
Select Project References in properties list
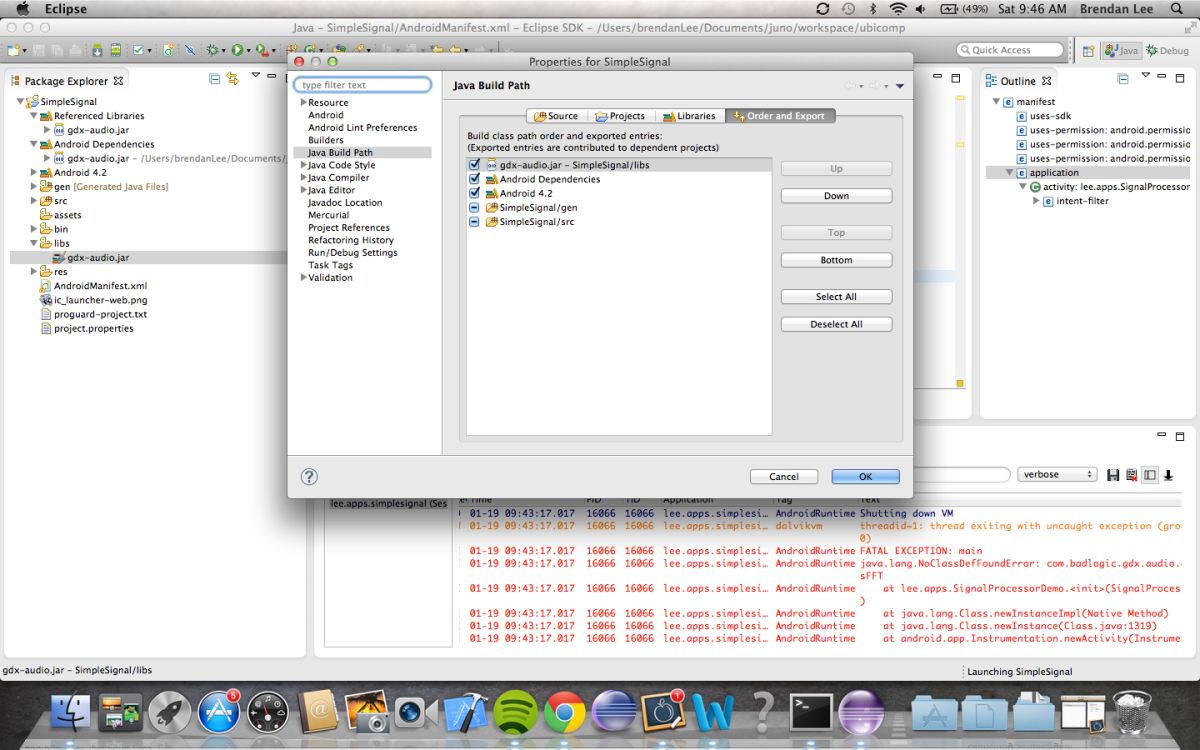pos(349,227)
